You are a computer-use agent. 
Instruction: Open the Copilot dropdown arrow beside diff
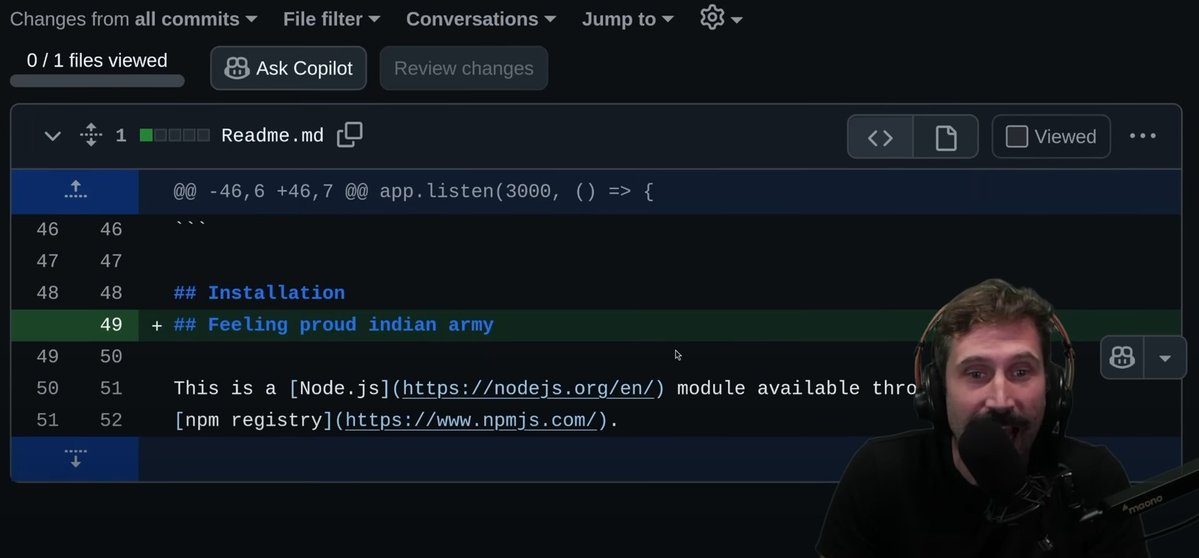(x=1165, y=357)
